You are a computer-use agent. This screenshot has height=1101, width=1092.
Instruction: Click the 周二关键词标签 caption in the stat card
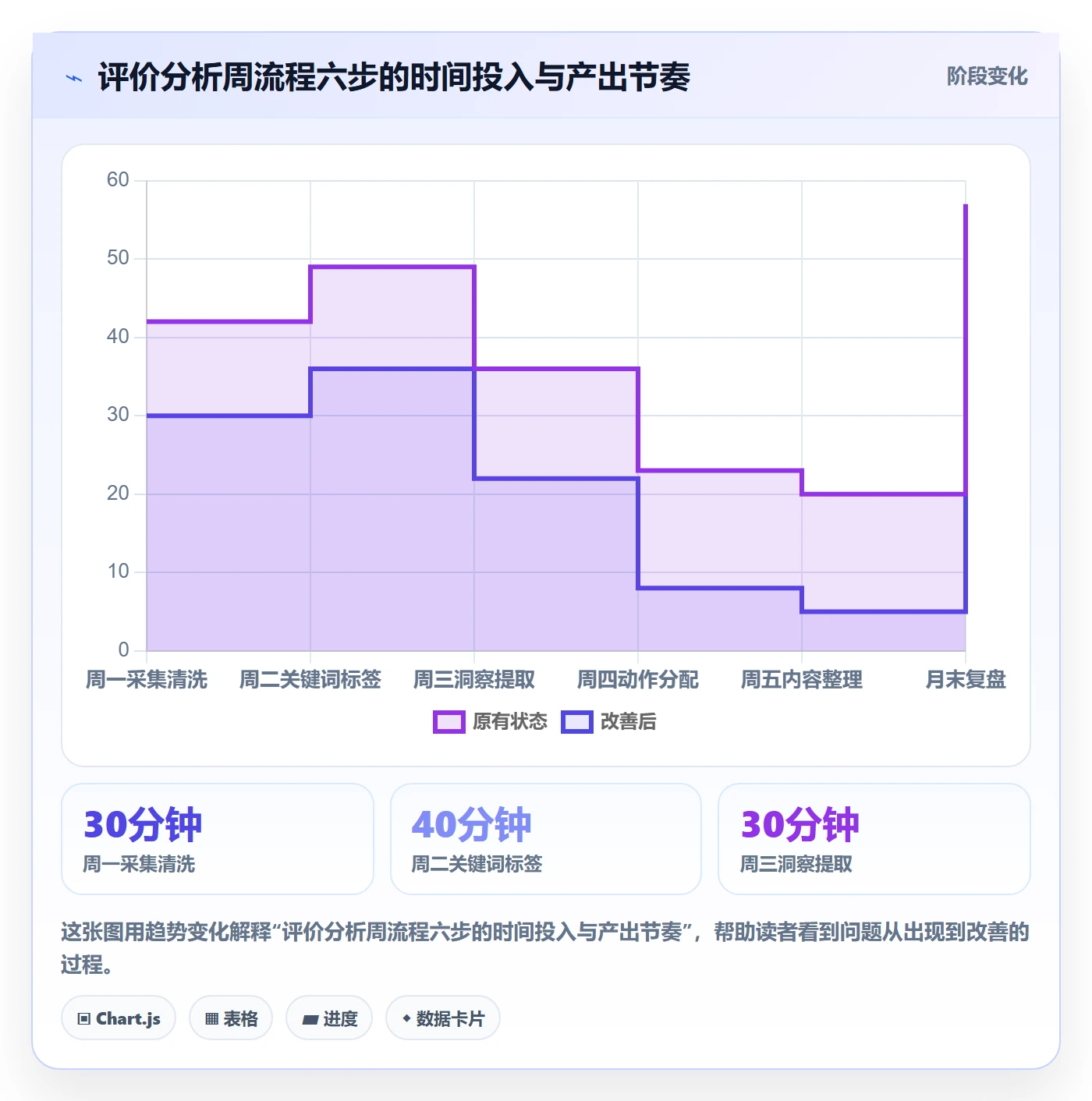coord(477,864)
